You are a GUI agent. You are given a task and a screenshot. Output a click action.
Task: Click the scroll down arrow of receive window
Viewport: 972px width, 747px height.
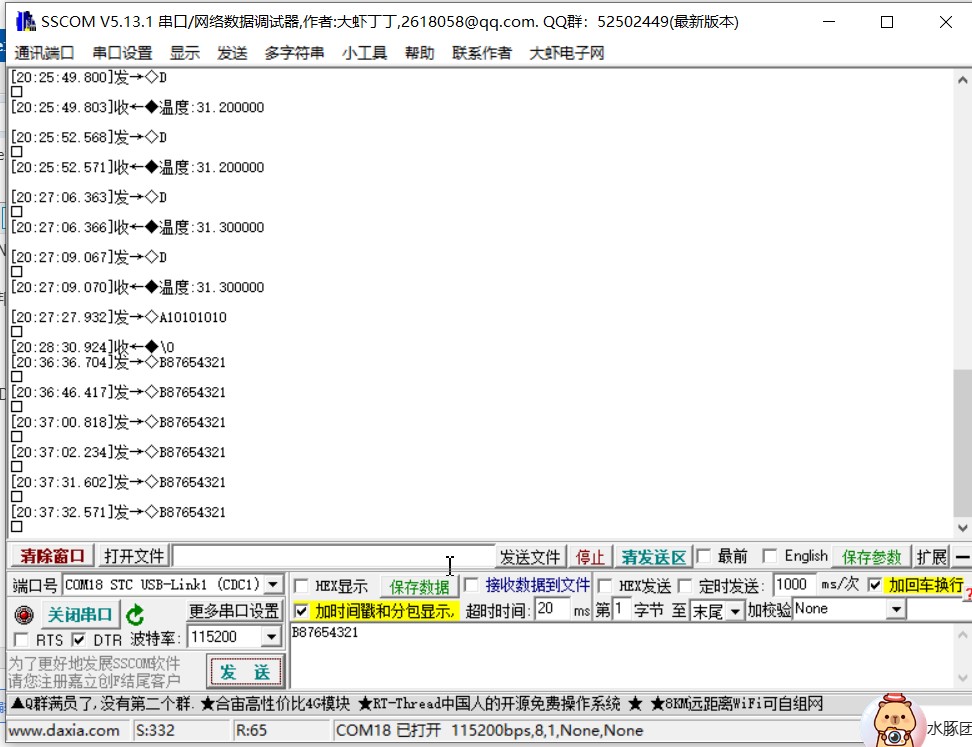(x=962, y=529)
